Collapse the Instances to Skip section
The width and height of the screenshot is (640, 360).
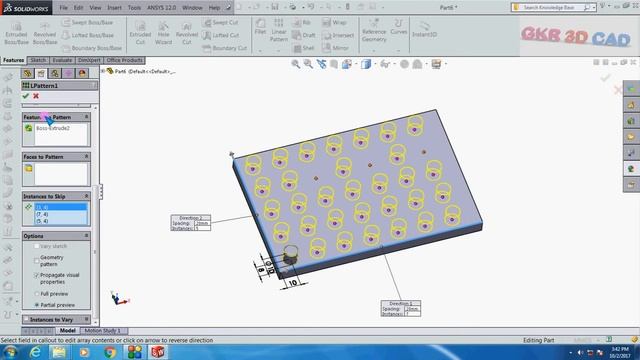point(87,196)
